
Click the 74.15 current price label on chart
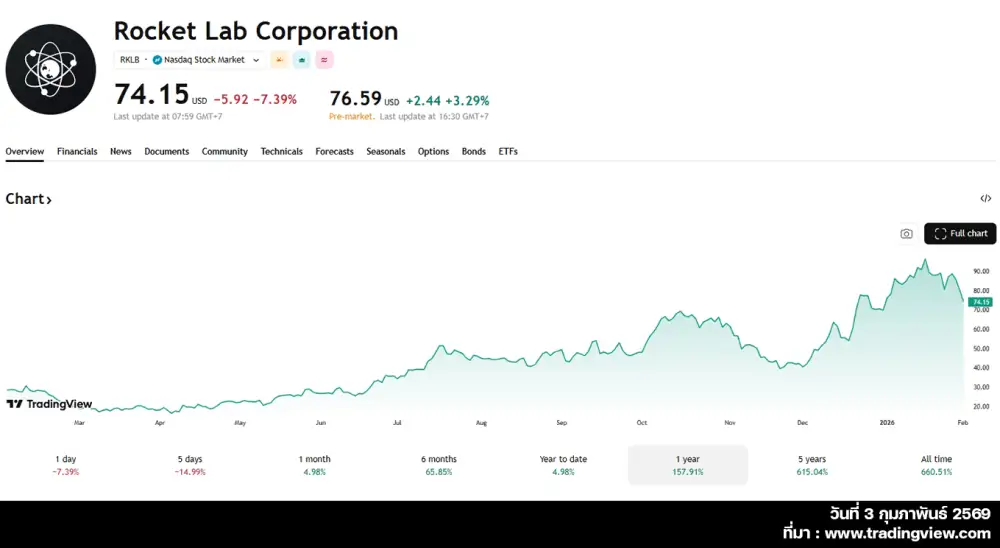(x=980, y=302)
